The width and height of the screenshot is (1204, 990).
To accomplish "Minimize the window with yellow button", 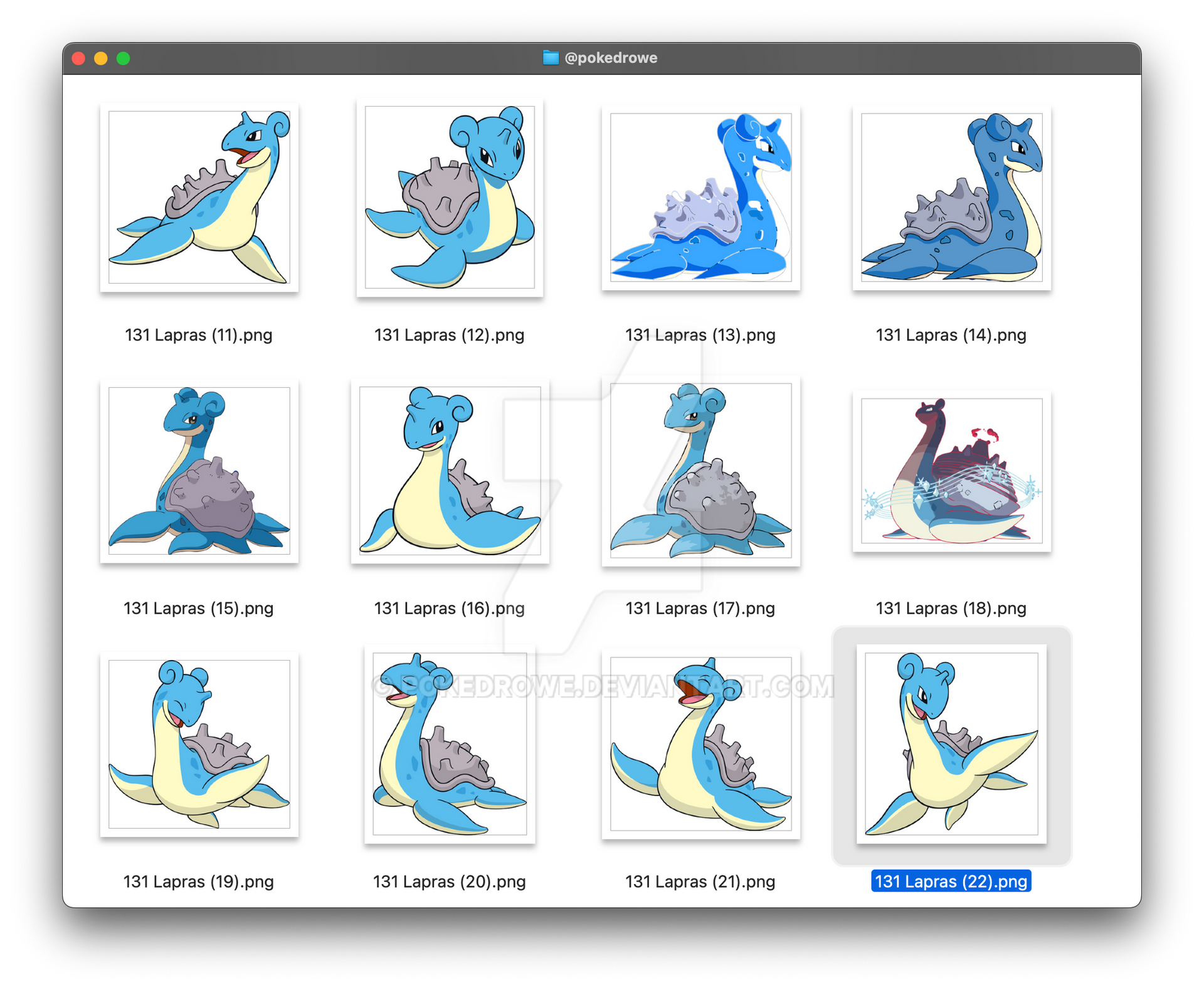I will (101, 58).
